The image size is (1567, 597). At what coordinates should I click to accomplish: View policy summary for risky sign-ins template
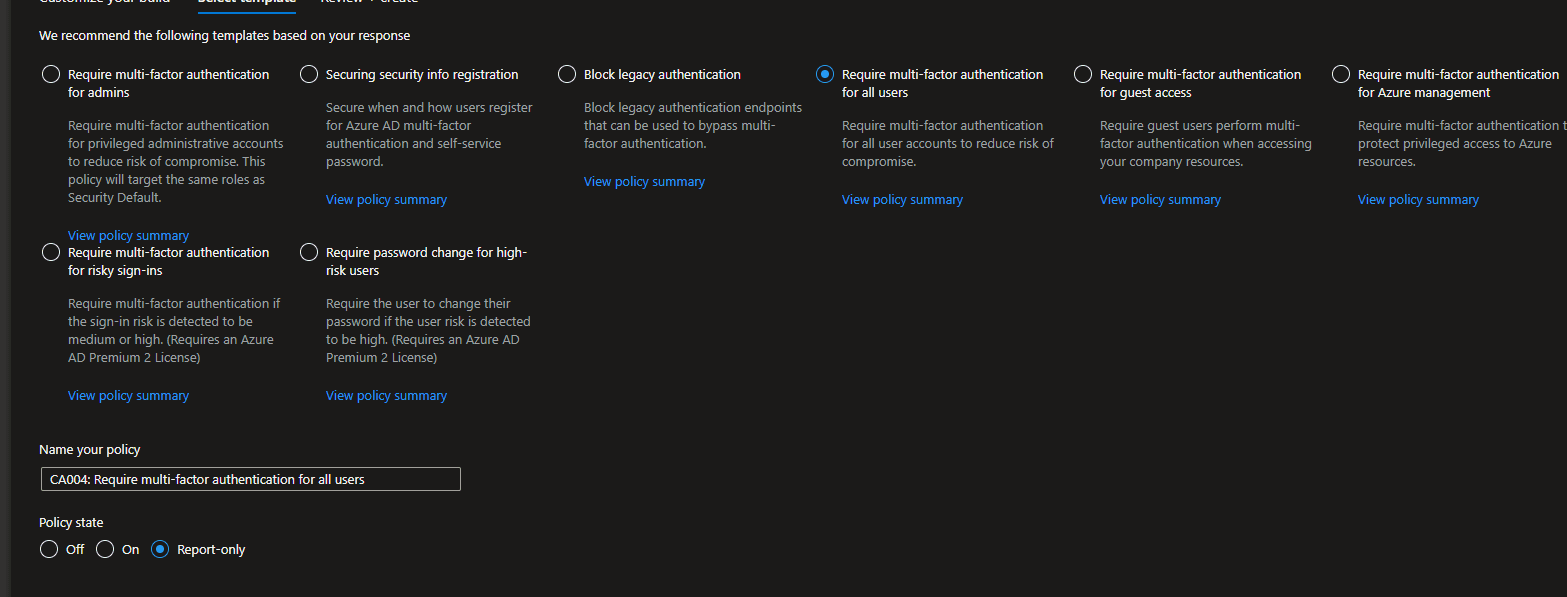tap(128, 395)
